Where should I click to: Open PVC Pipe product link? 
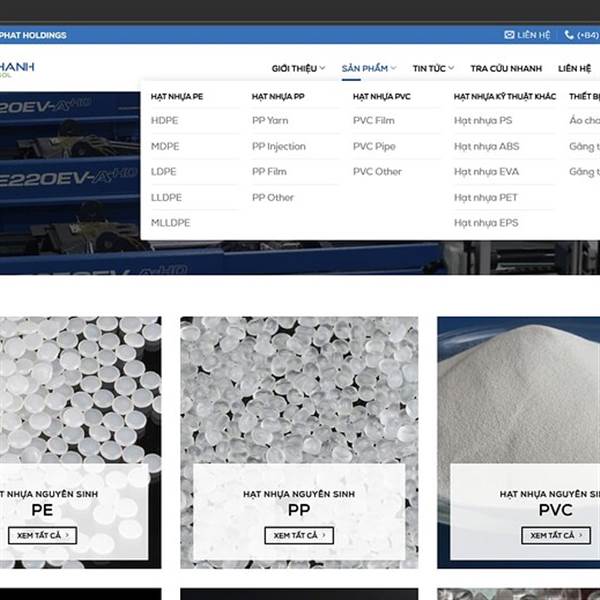tap(374, 146)
